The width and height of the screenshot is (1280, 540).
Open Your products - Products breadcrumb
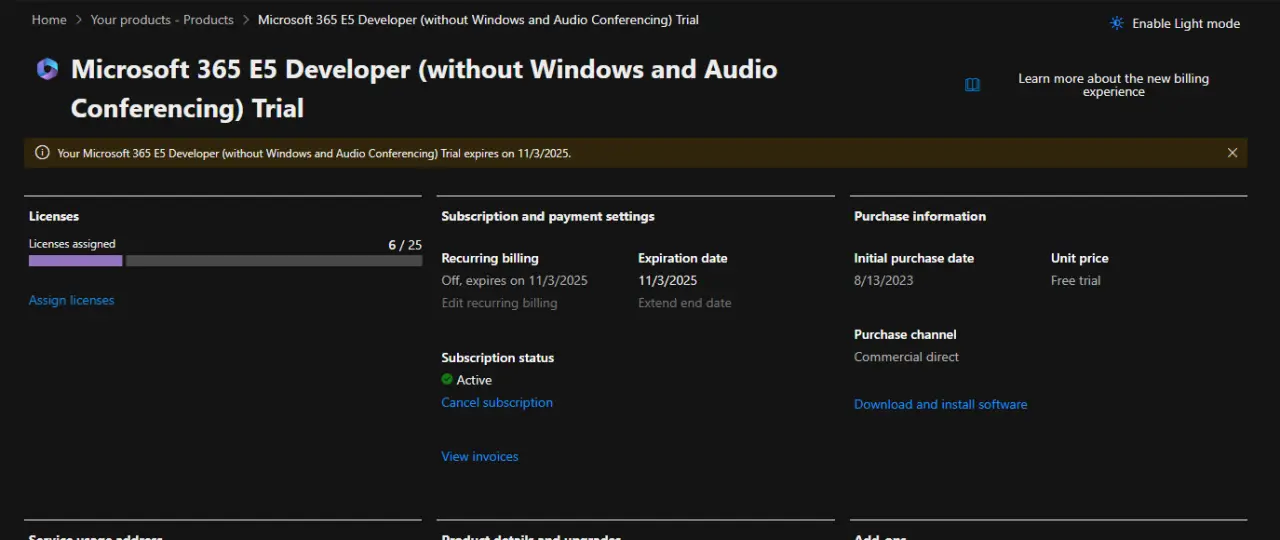coord(162,20)
